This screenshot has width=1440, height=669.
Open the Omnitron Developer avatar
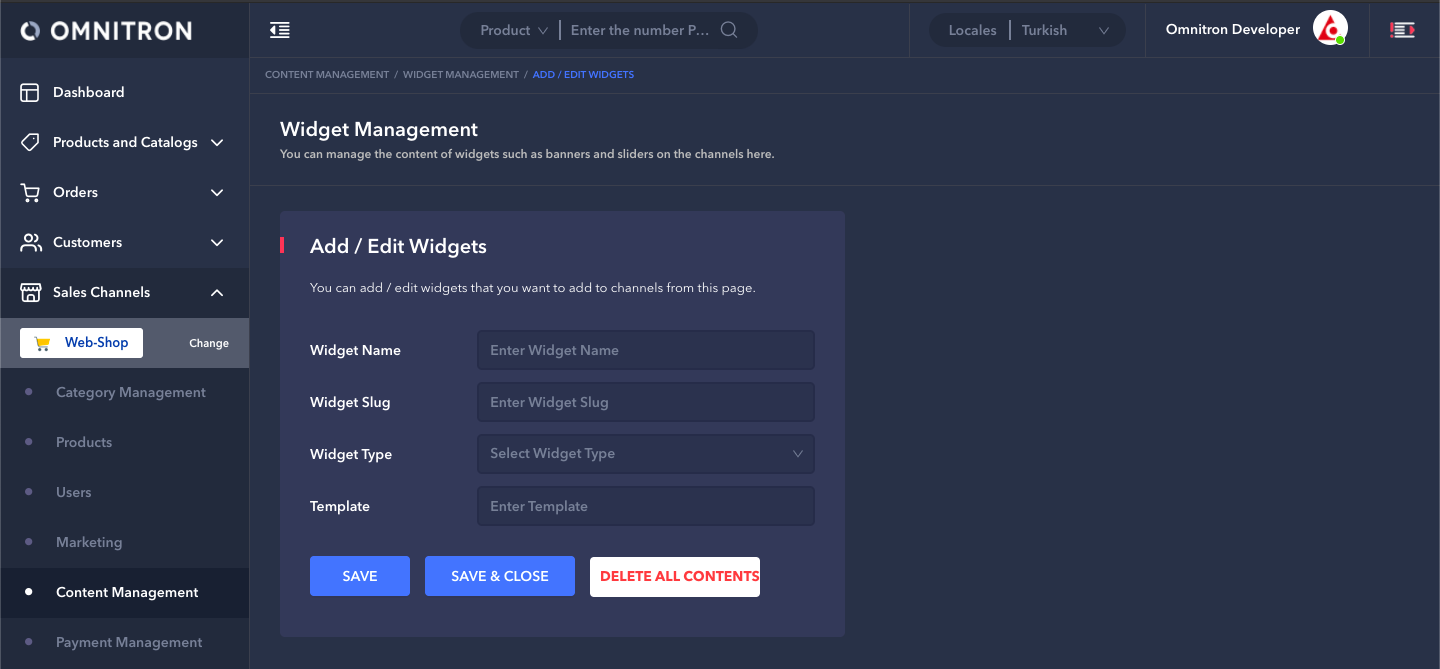[1329, 29]
